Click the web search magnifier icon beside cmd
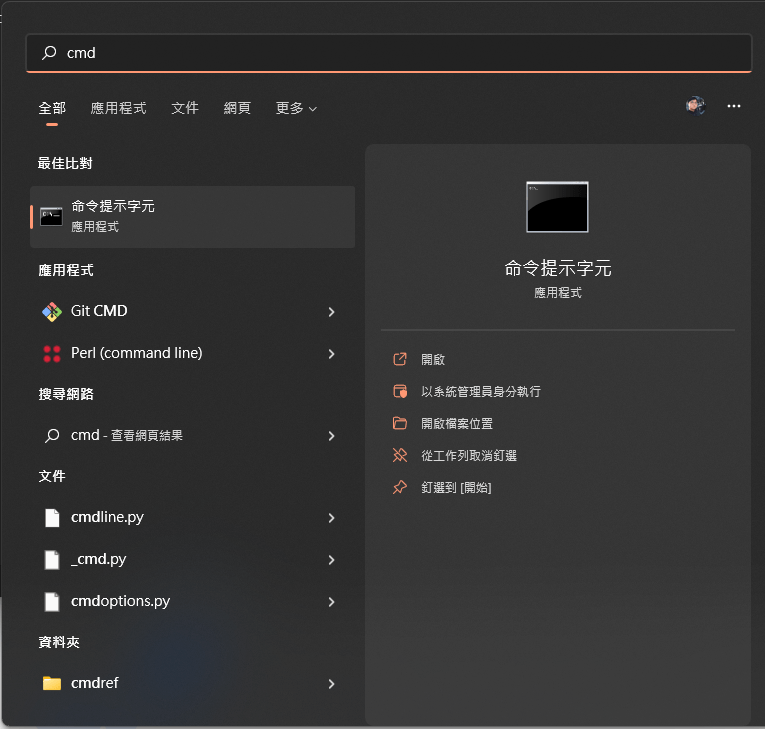This screenshot has width=765, height=729. tap(52, 435)
